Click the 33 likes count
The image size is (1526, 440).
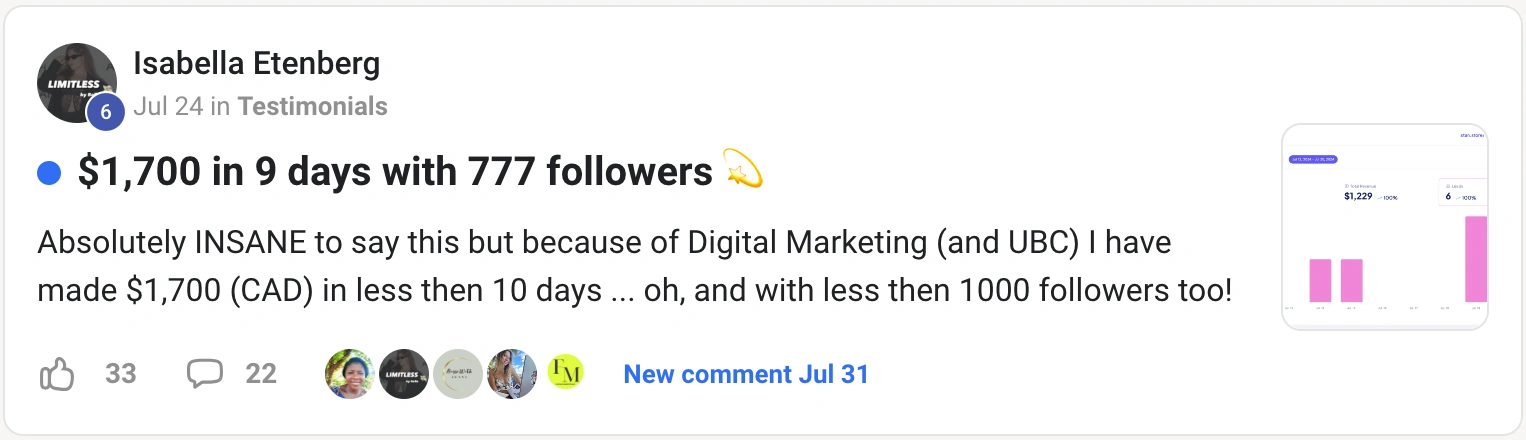pyautogui.click(x=121, y=375)
